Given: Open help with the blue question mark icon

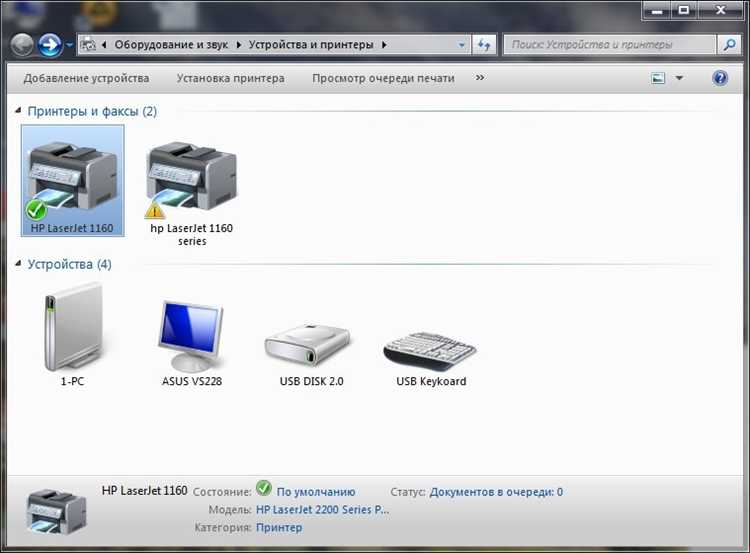Looking at the screenshot, I should coord(720,78).
